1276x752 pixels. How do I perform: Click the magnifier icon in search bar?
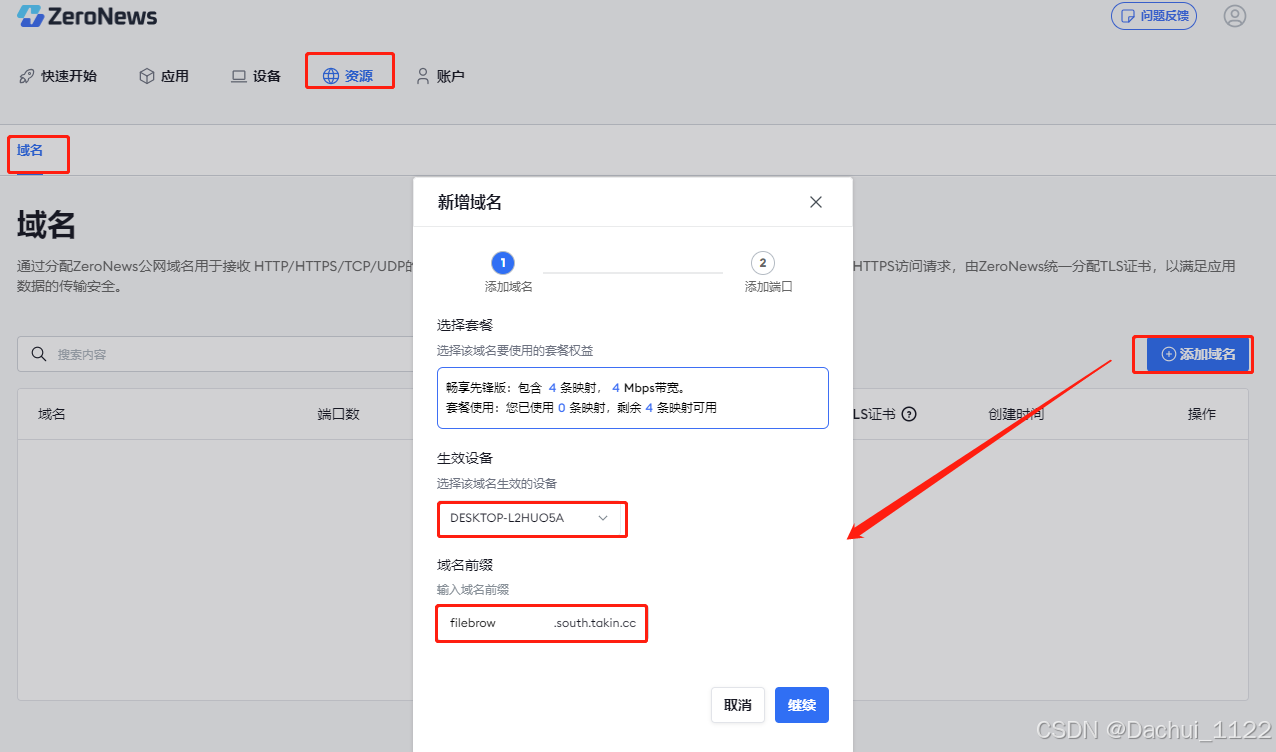click(x=39, y=354)
